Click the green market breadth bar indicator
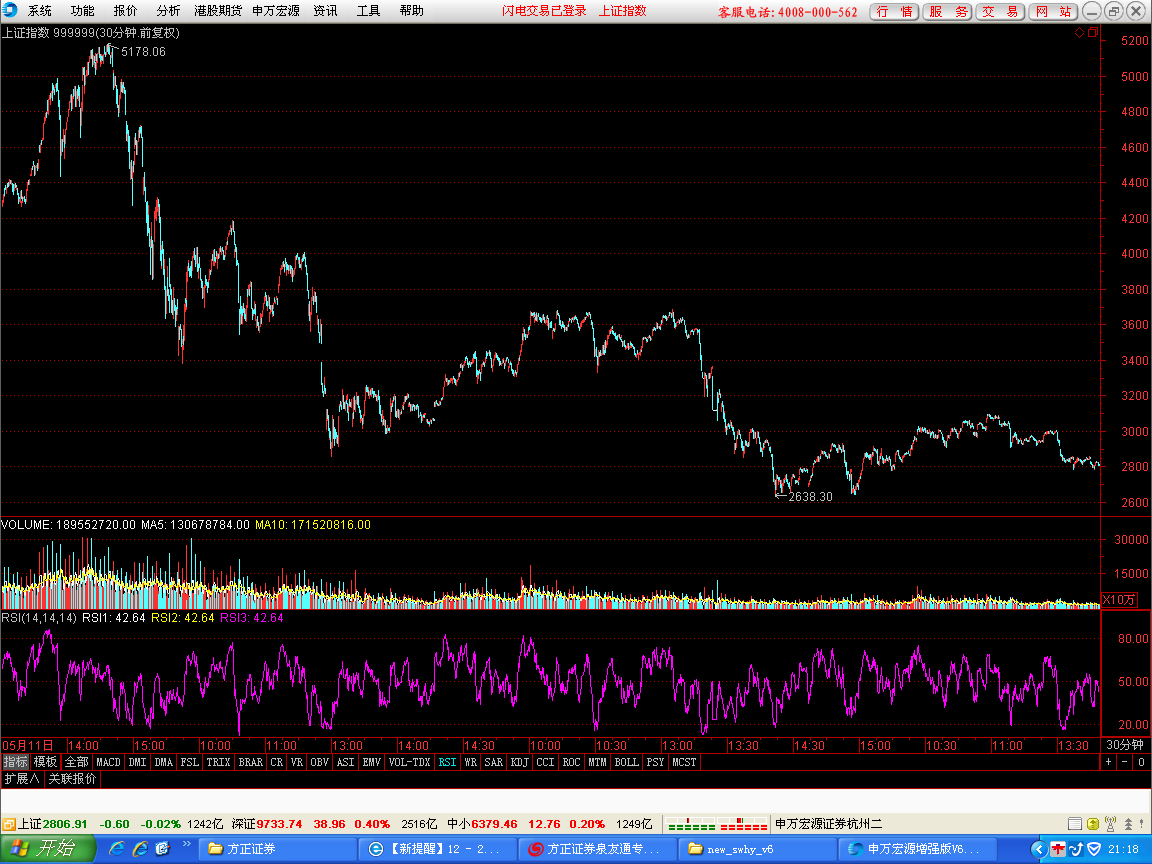1152x864 pixels. coord(691,824)
